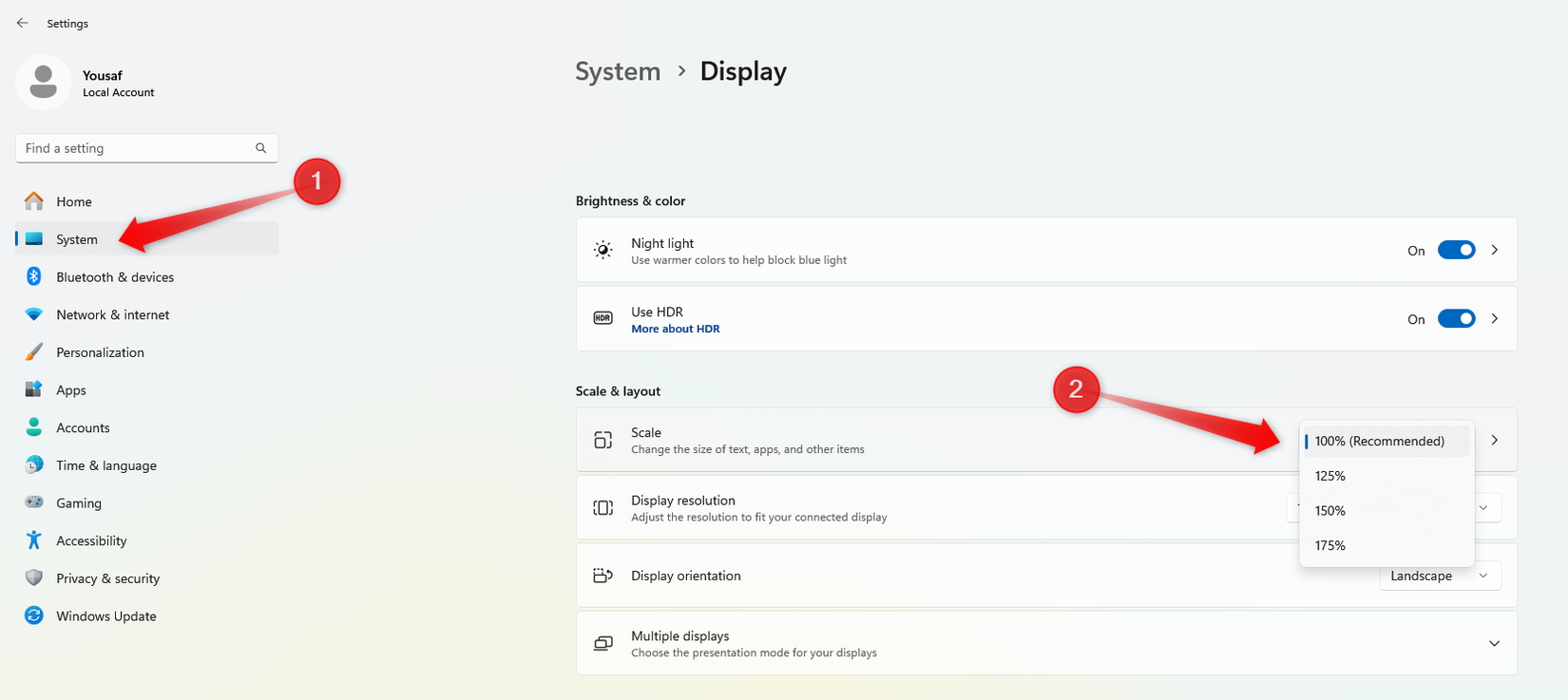Image resolution: width=1568 pixels, height=700 pixels.
Task: Disable the Use HDR toggle
Action: 1455,319
